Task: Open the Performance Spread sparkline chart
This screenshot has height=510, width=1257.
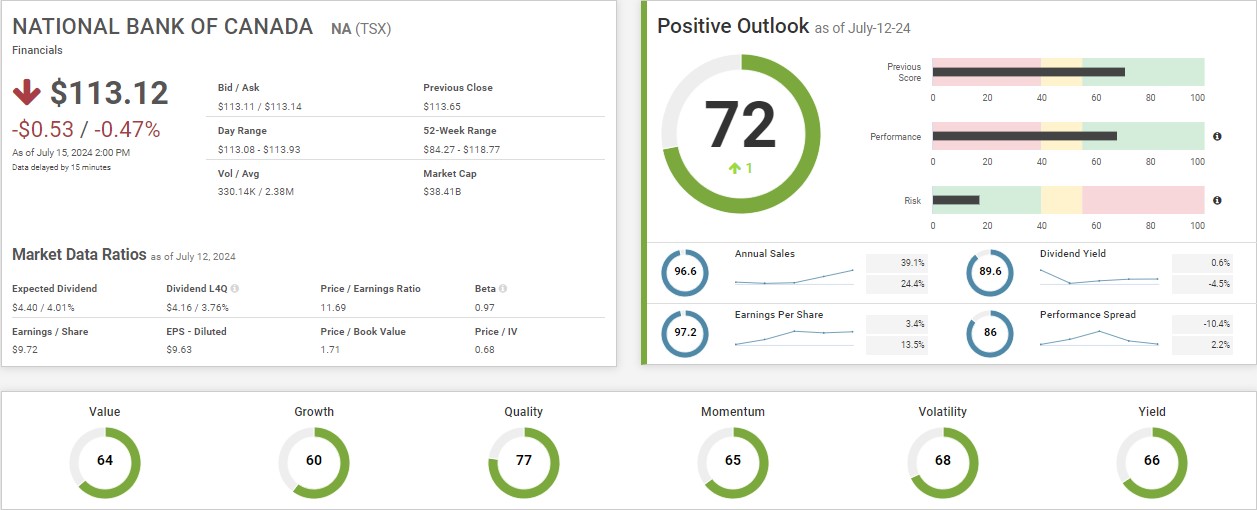Action: coord(1099,337)
